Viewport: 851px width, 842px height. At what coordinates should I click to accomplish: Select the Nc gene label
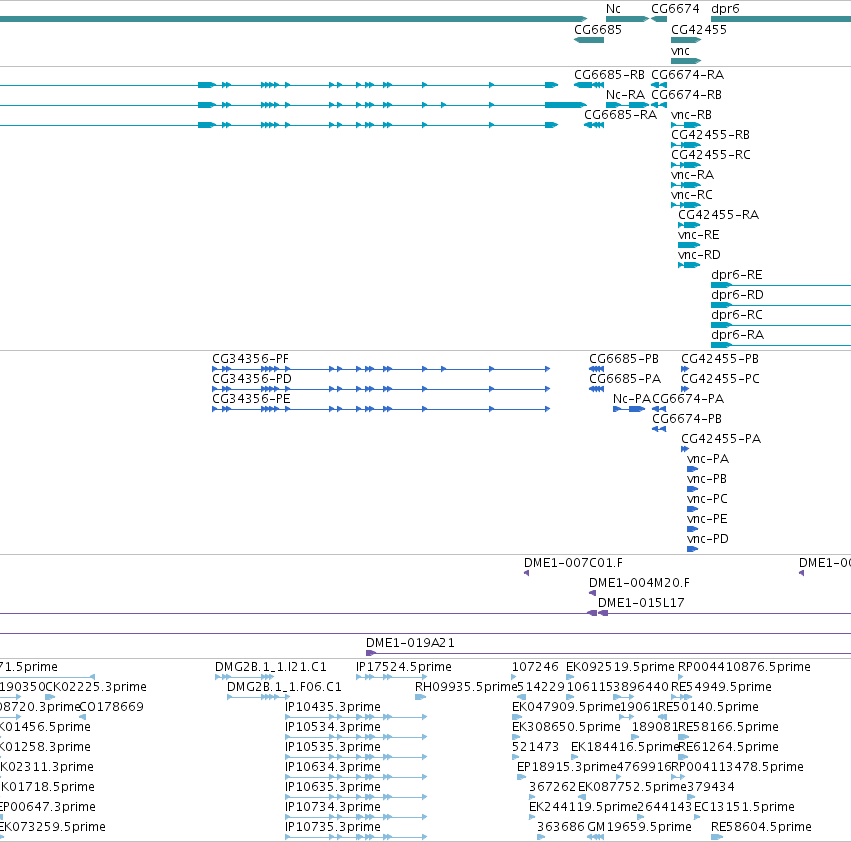613,9
